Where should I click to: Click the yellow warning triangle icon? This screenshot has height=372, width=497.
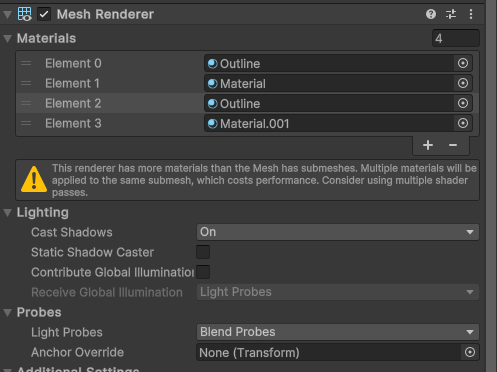point(34,179)
